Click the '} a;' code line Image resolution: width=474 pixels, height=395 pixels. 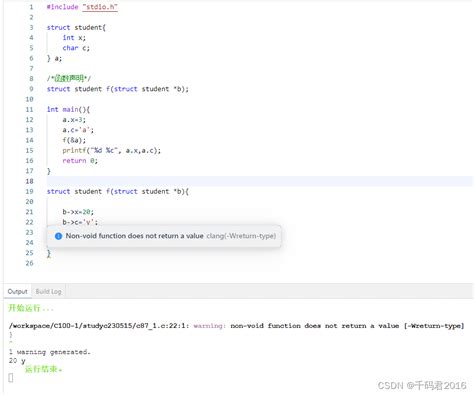pos(54,58)
